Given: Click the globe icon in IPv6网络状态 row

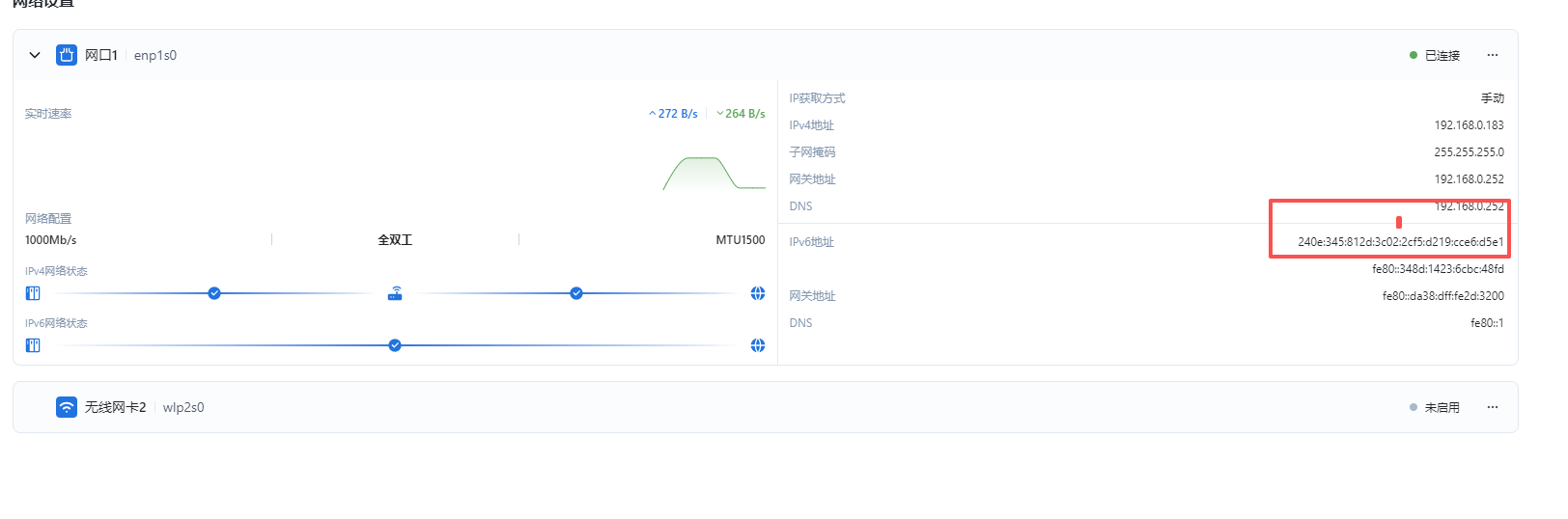Looking at the screenshot, I should click(758, 345).
